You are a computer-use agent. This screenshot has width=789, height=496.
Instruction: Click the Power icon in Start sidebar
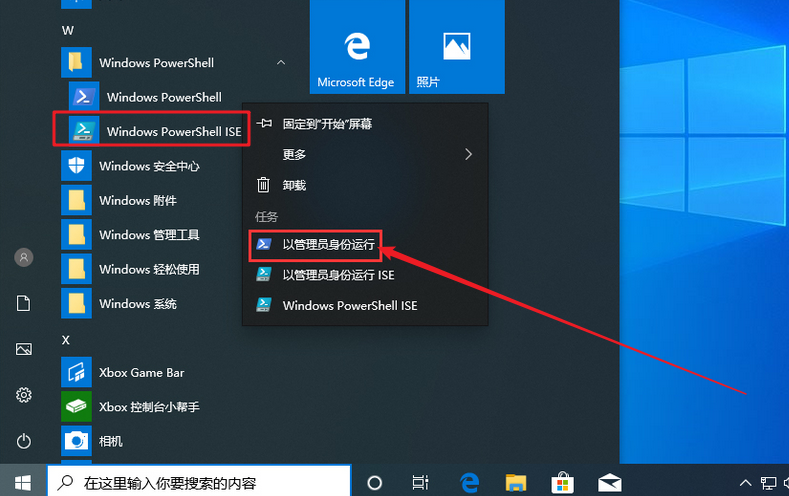tap(24, 441)
